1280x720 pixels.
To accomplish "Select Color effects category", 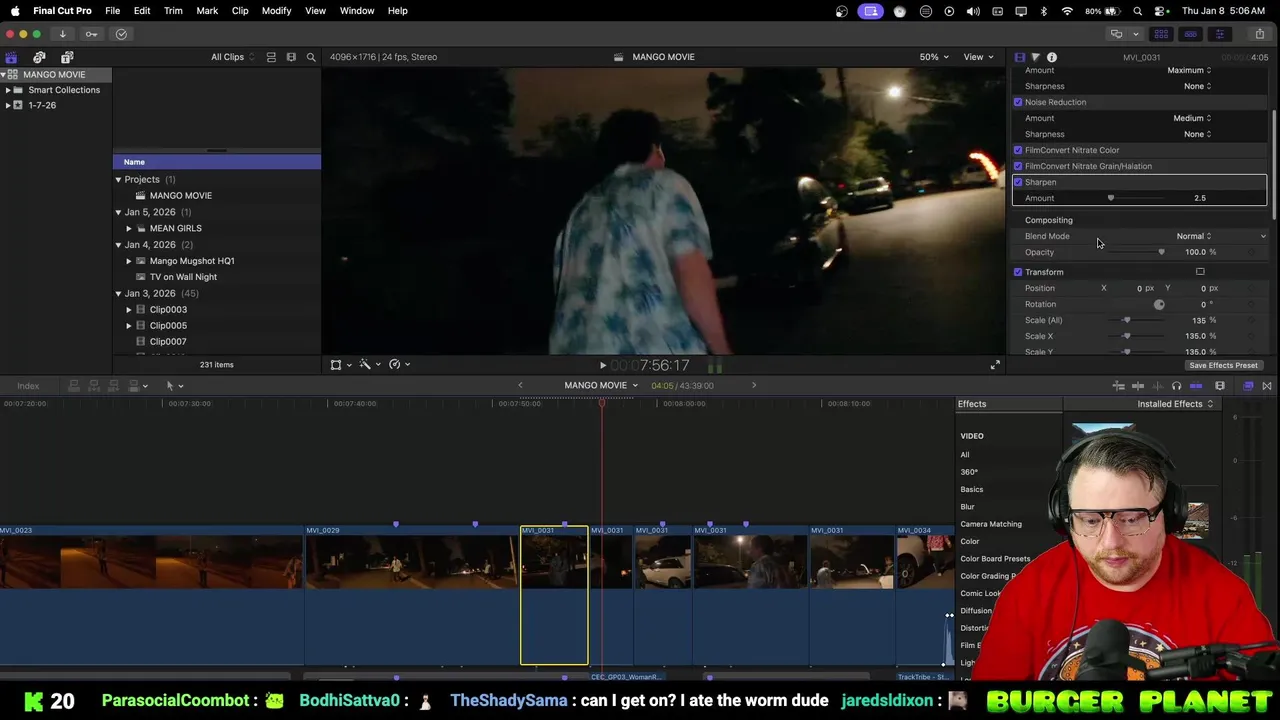I will (970, 542).
